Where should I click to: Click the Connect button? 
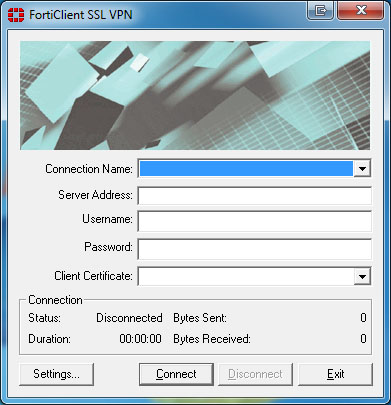(176, 374)
